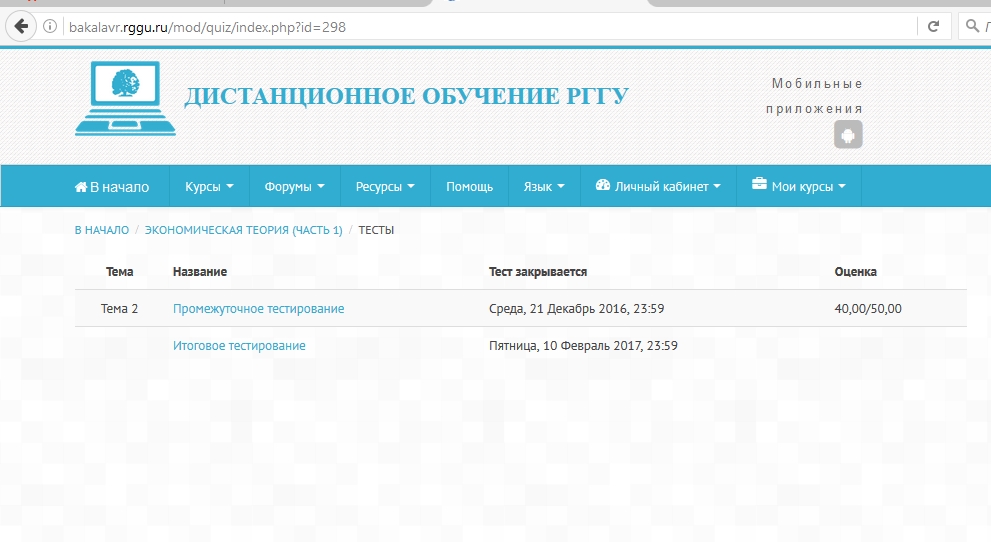Viewport: 991px width, 542px height.
Task: Go to 'В начало' in the blue navigation bar
Action: pyautogui.click(x=112, y=187)
